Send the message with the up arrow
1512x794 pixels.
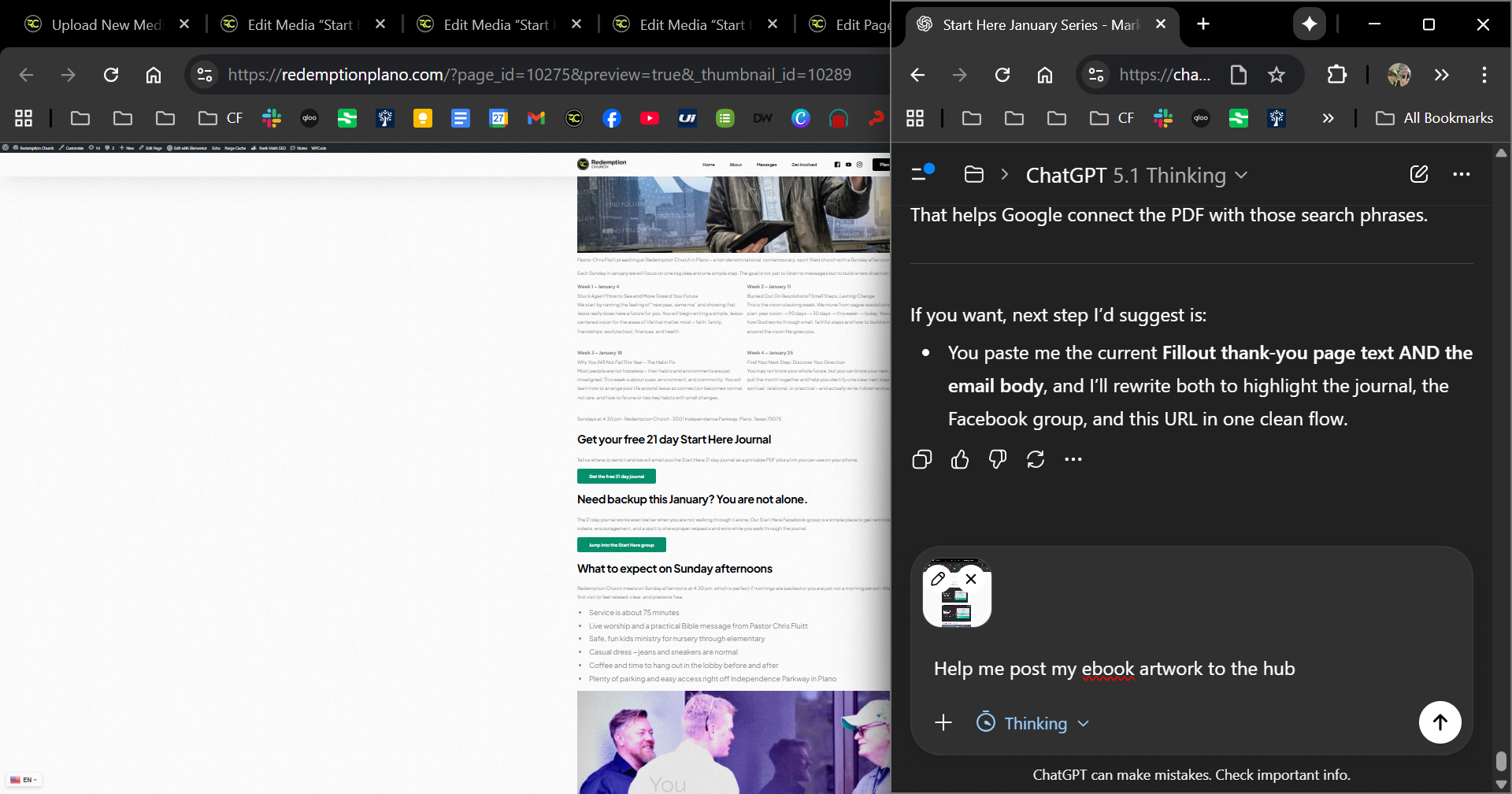1440,722
